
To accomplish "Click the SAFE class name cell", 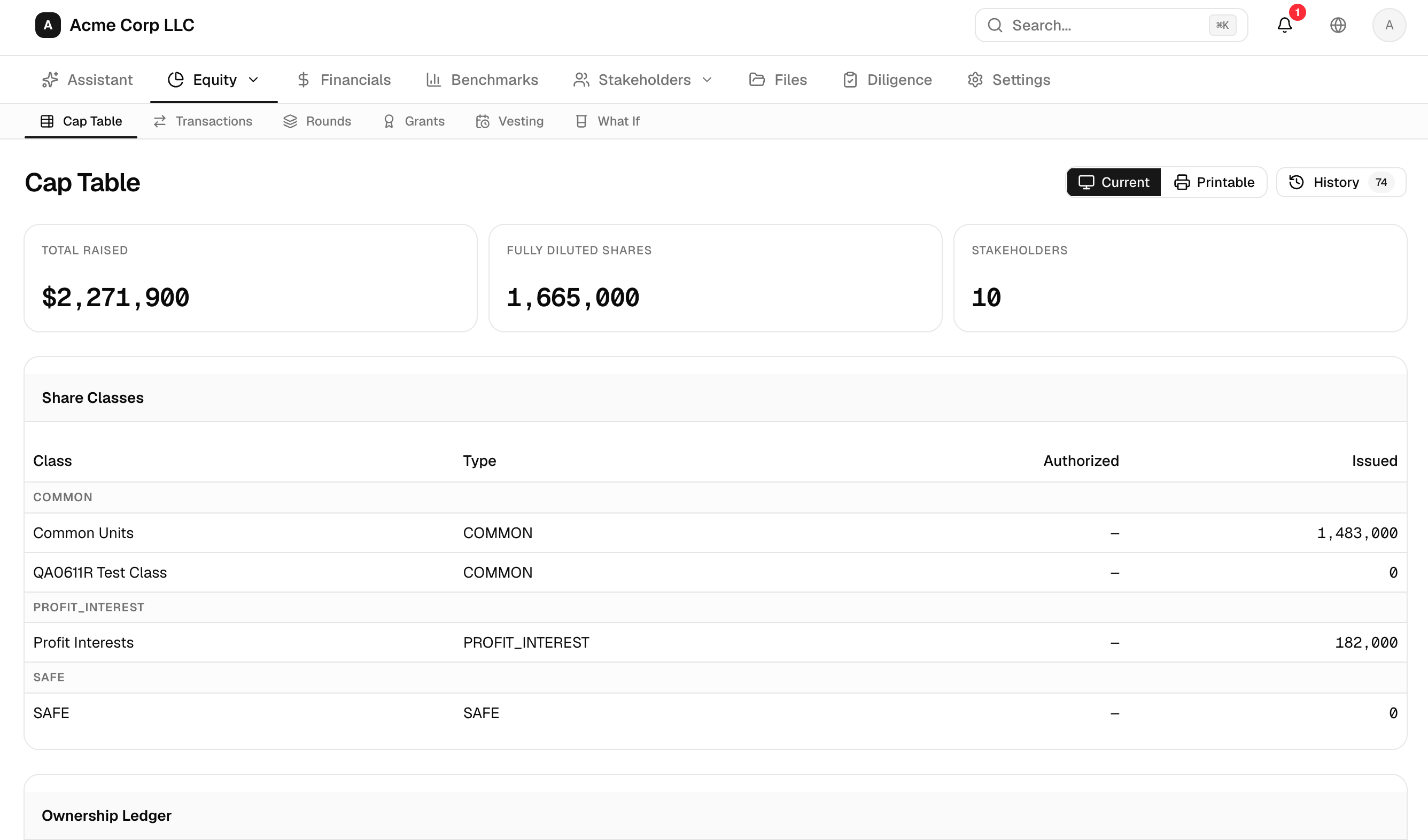I will [51, 713].
